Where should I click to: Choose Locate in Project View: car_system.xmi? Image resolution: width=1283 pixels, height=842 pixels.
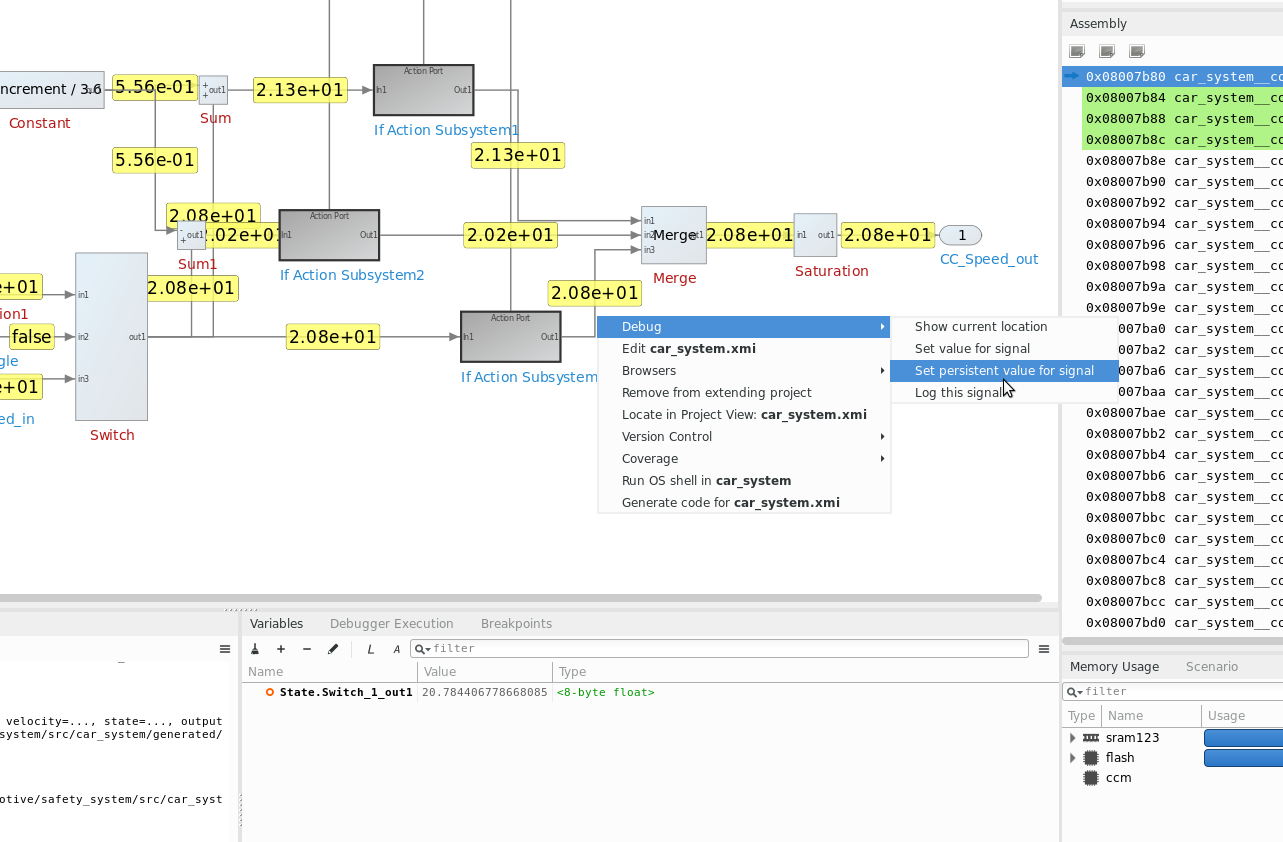pyautogui.click(x=744, y=415)
